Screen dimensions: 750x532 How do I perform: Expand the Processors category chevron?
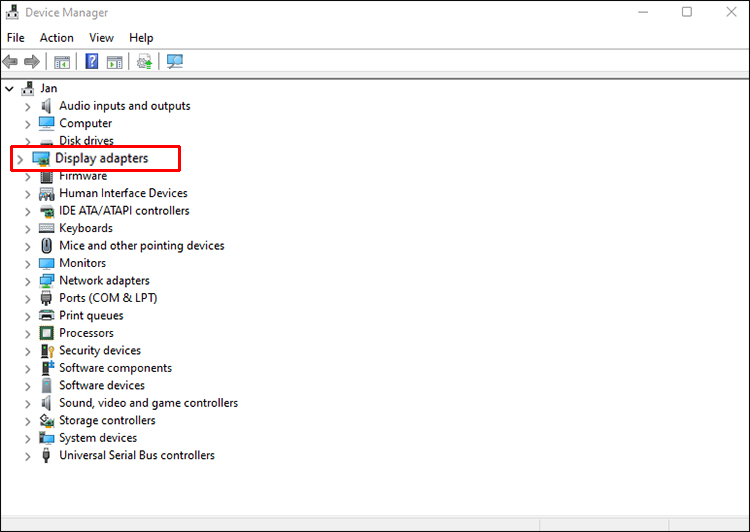[28, 334]
